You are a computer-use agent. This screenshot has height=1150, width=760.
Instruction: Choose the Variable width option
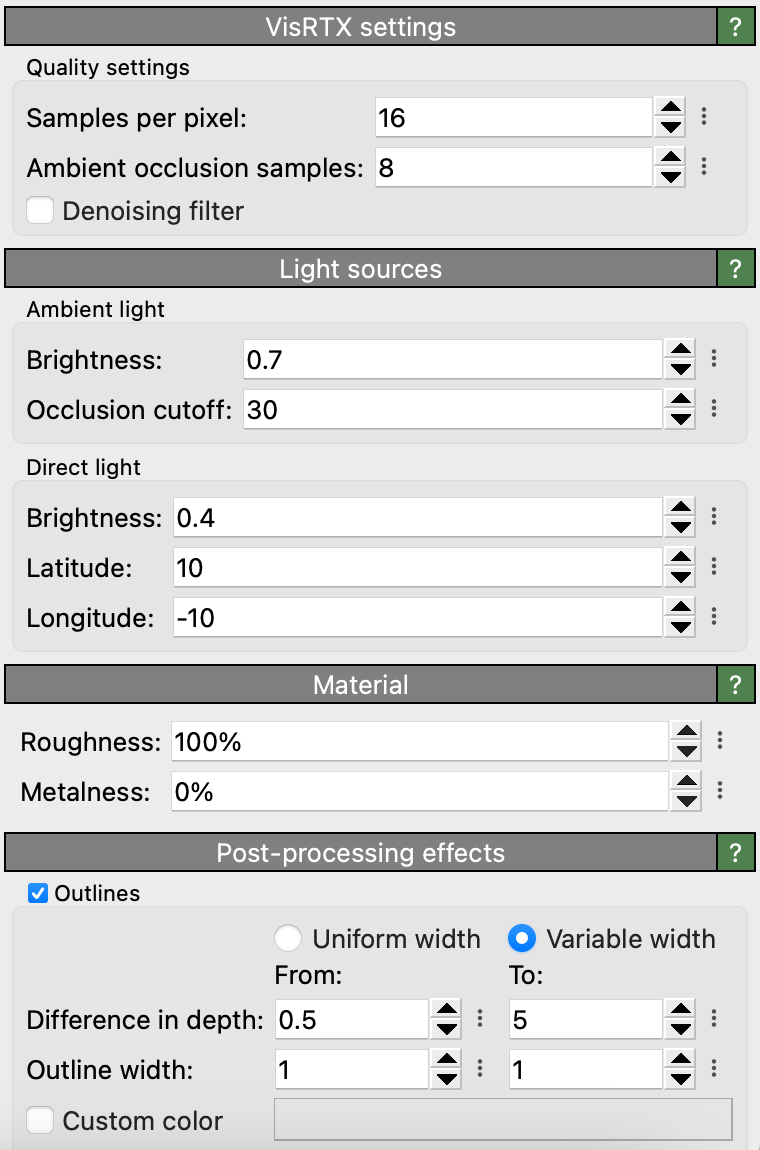522,939
